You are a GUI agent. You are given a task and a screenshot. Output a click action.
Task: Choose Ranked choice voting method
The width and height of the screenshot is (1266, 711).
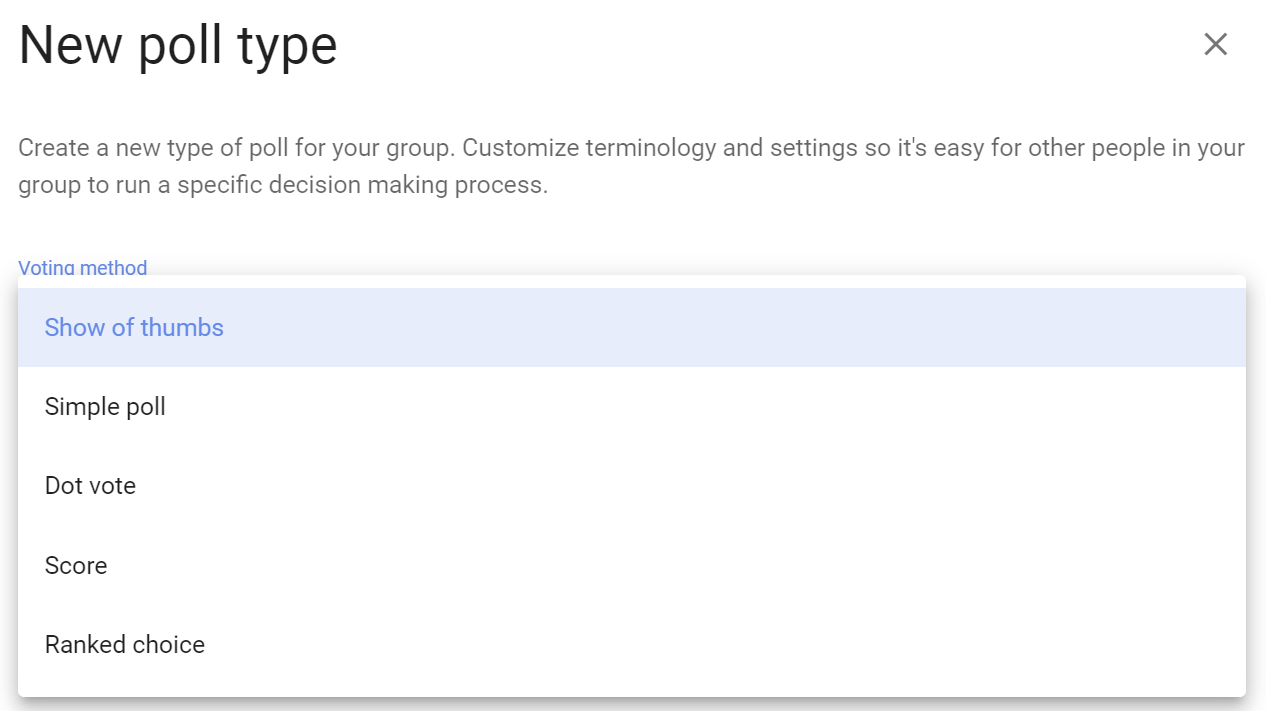632,644
